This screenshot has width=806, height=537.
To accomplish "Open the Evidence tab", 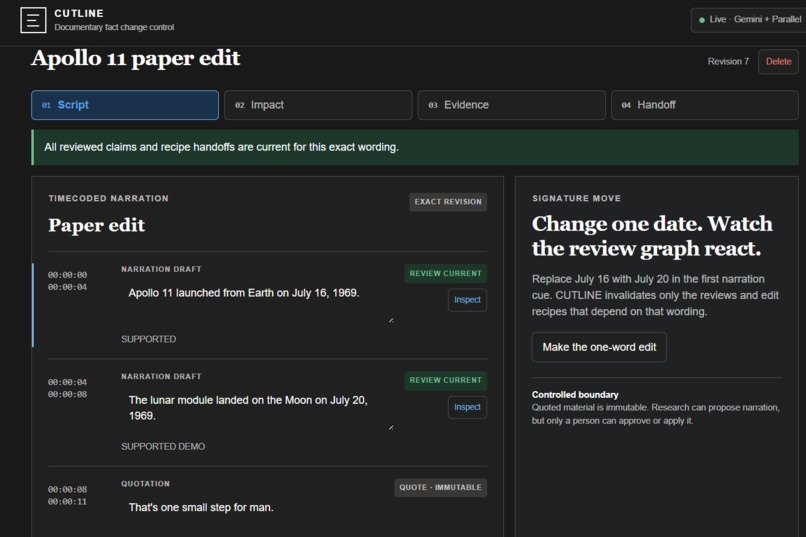I will click(x=511, y=105).
